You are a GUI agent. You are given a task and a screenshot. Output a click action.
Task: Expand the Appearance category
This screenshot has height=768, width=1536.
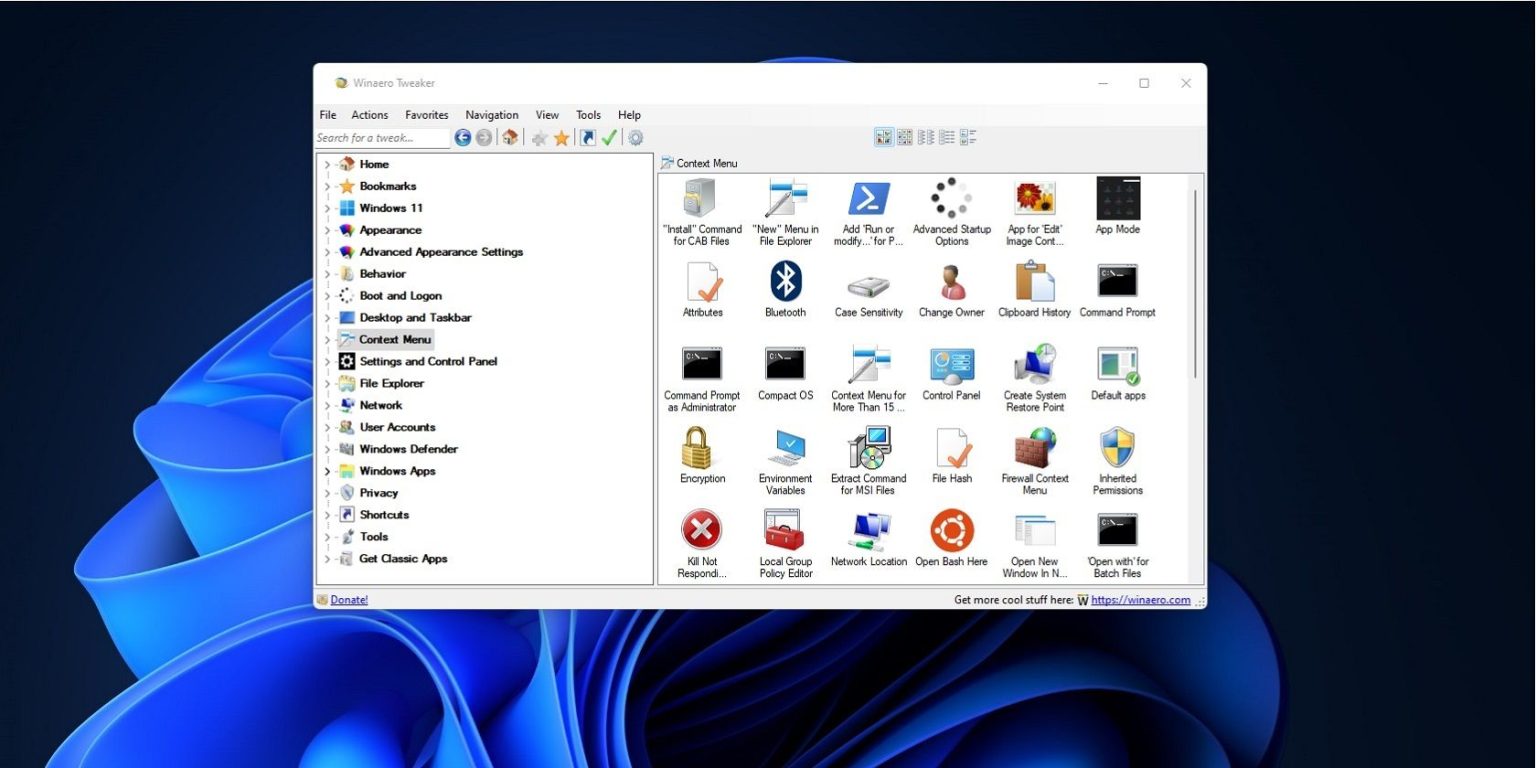327,230
